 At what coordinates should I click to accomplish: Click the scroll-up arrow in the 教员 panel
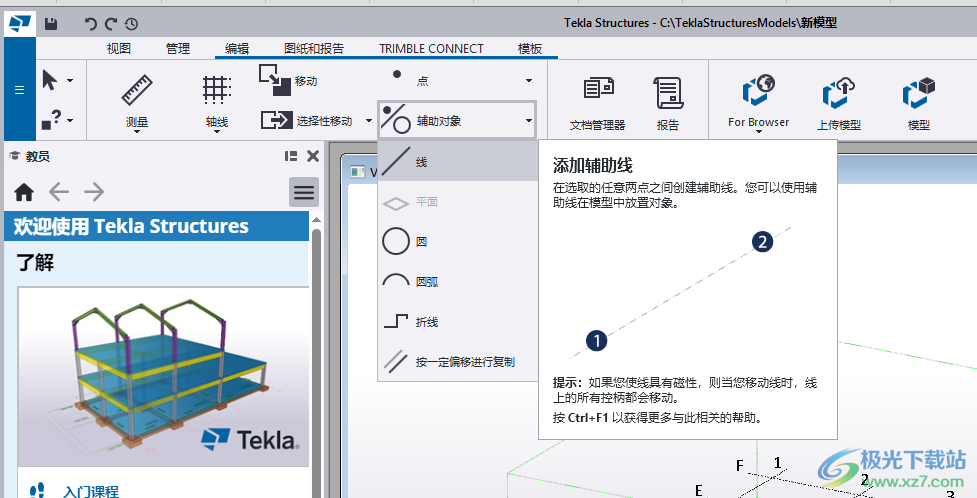coord(316,219)
